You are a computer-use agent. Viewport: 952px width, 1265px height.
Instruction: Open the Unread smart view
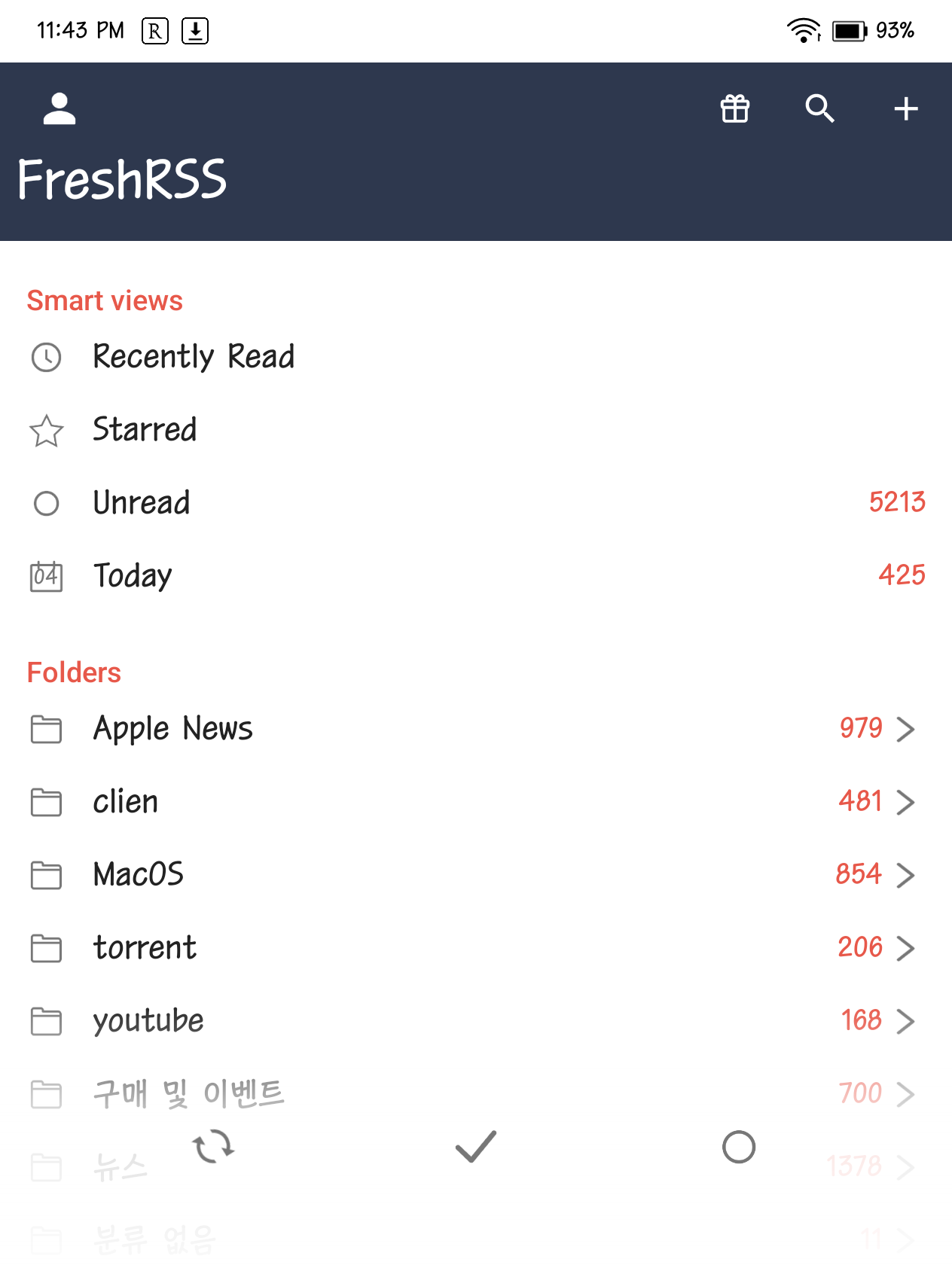tap(476, 503)
